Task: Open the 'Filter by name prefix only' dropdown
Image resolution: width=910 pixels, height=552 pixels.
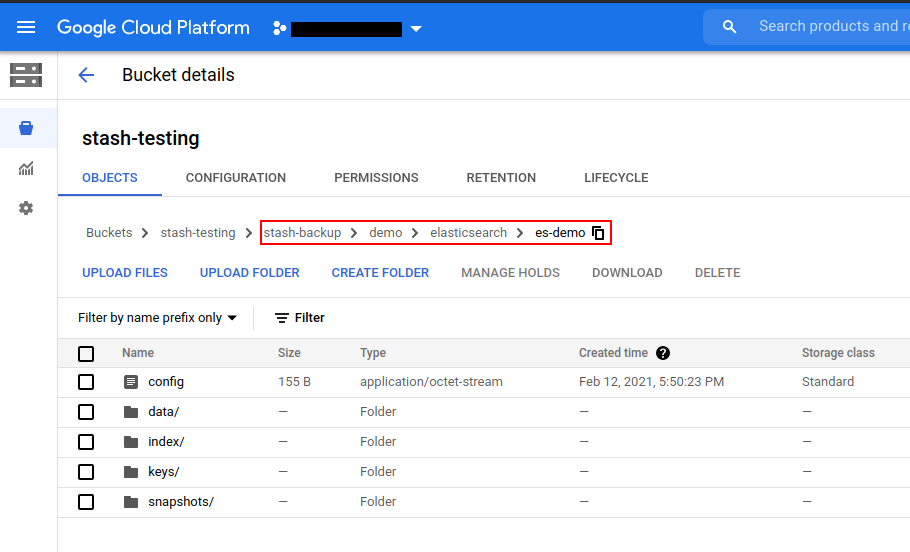Action: [x=158, y=318]
